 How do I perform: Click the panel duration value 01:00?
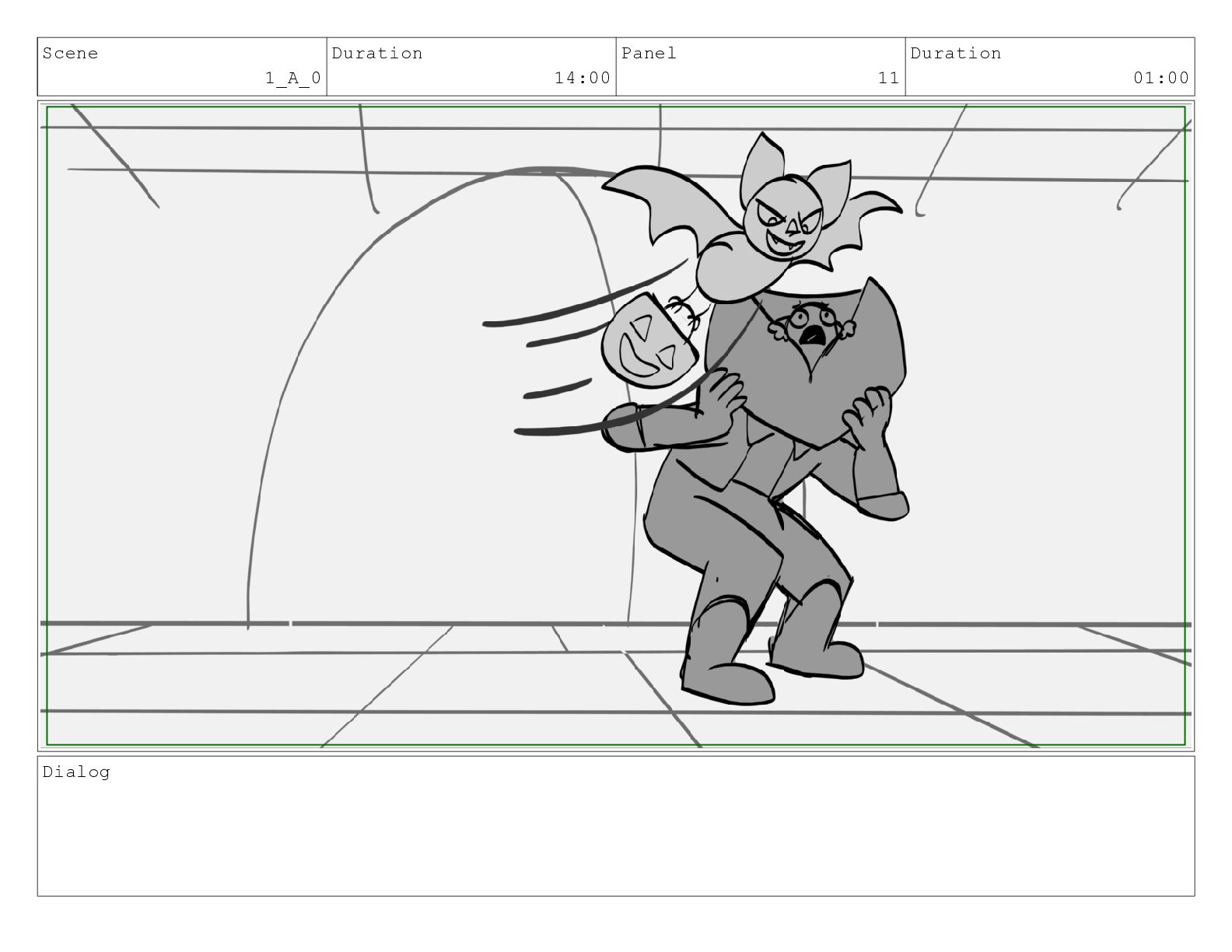click(x=1161, y=78)
